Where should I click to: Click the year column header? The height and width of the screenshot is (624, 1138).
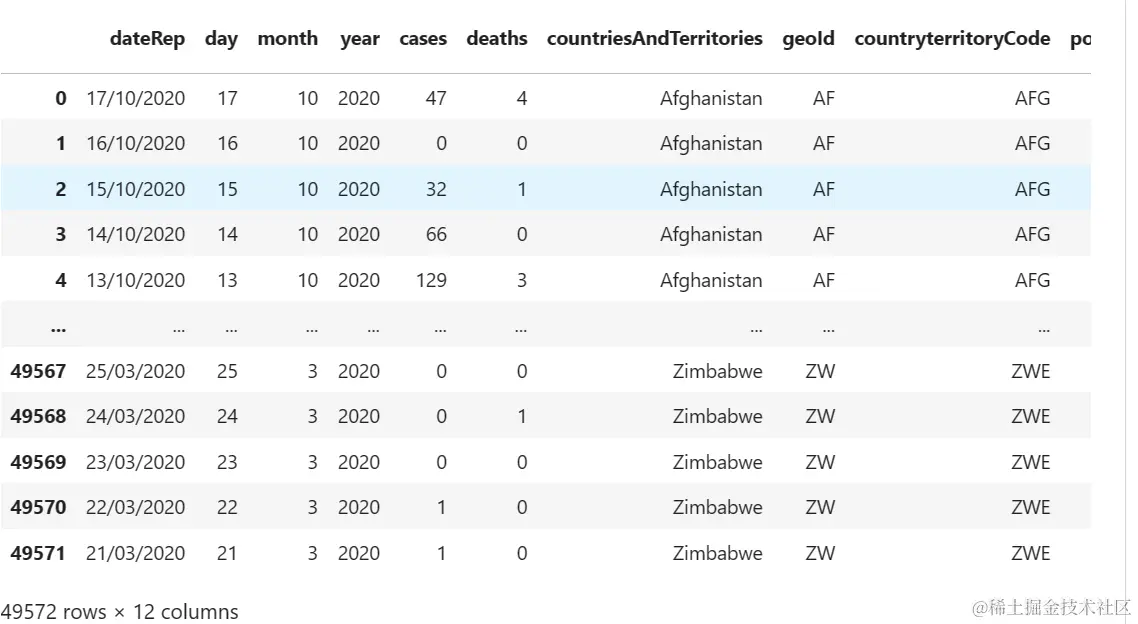point(359,39)
